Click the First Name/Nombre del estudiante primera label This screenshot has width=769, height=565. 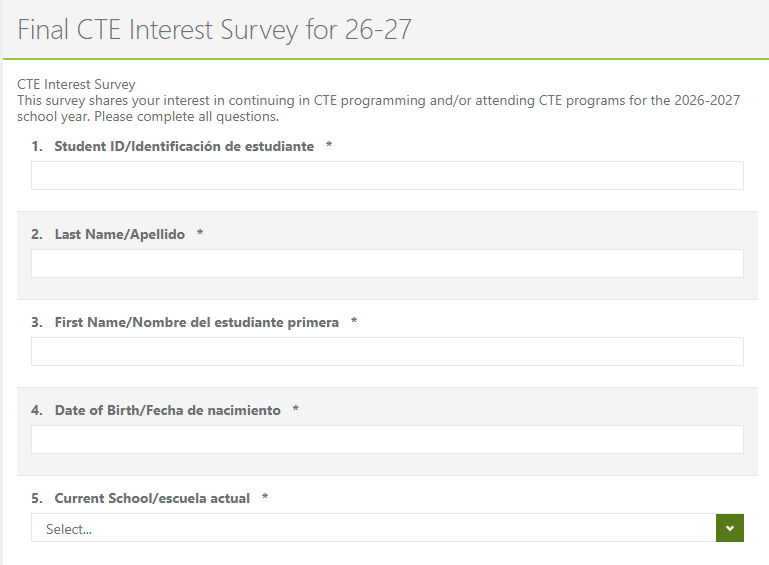pyautogui.click(x=196, y=323)
